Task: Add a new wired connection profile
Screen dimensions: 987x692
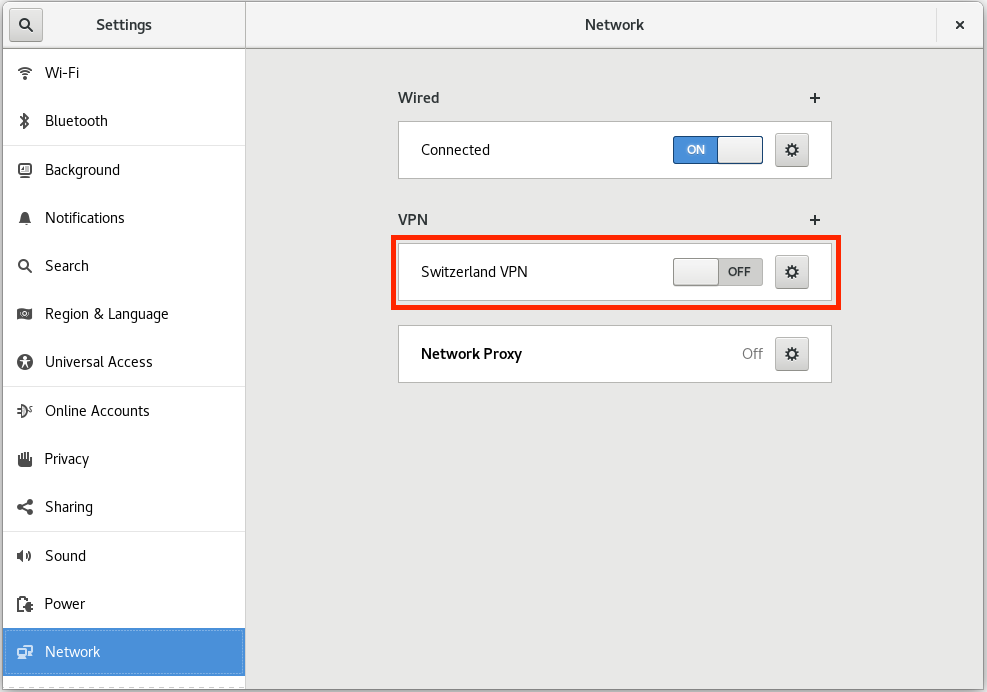Action: (815, 98)
